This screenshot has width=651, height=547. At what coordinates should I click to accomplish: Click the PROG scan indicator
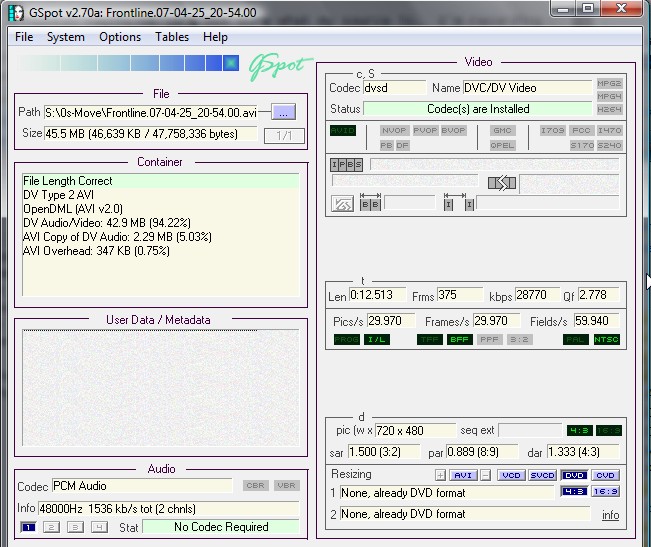pos(347,339)
